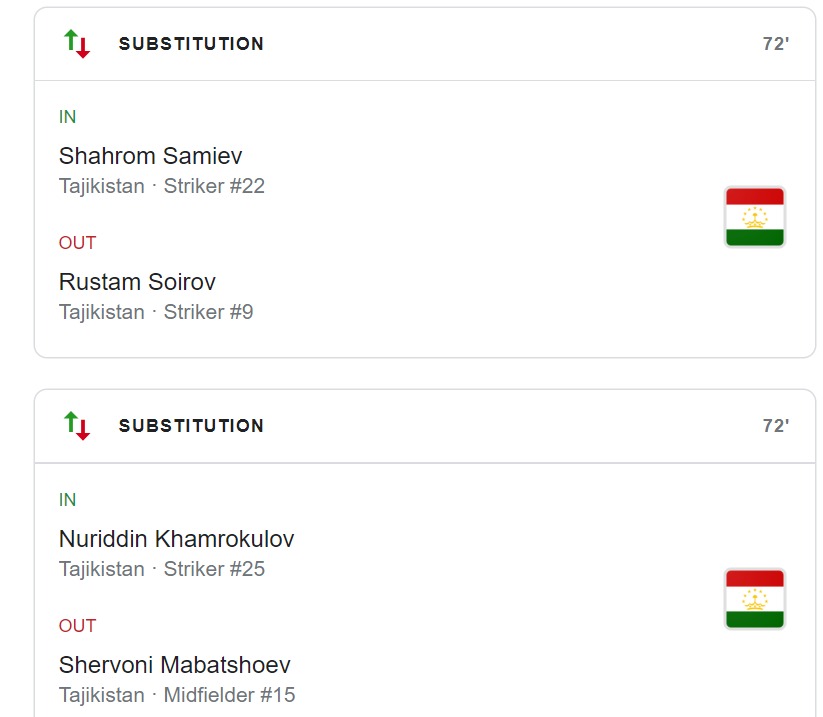The width and height of the screenshot is (823, 717).
Task: Click the SUBSTITUTION header above Nuriddin Khamrokulov
Action: (x=191, y=426)
